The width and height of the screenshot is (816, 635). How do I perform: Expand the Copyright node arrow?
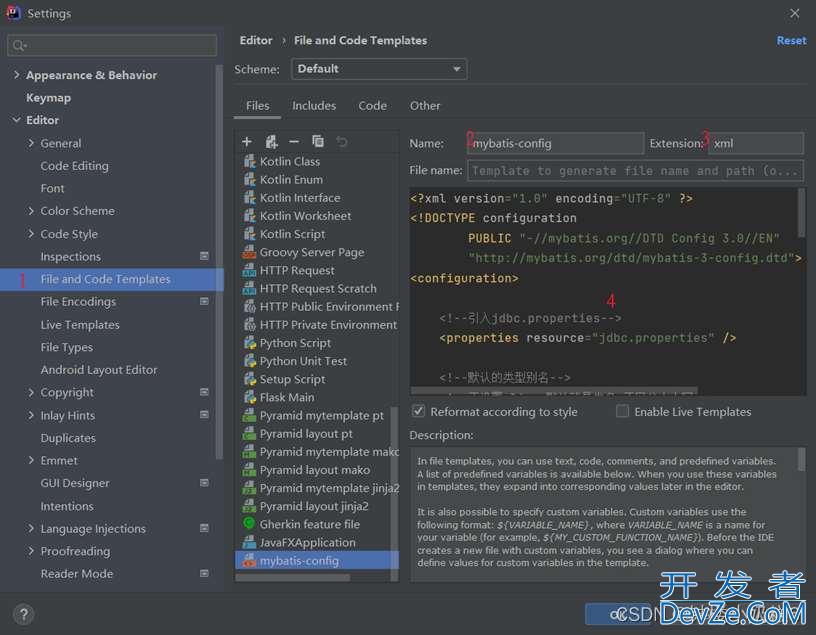tap(31, 392)
